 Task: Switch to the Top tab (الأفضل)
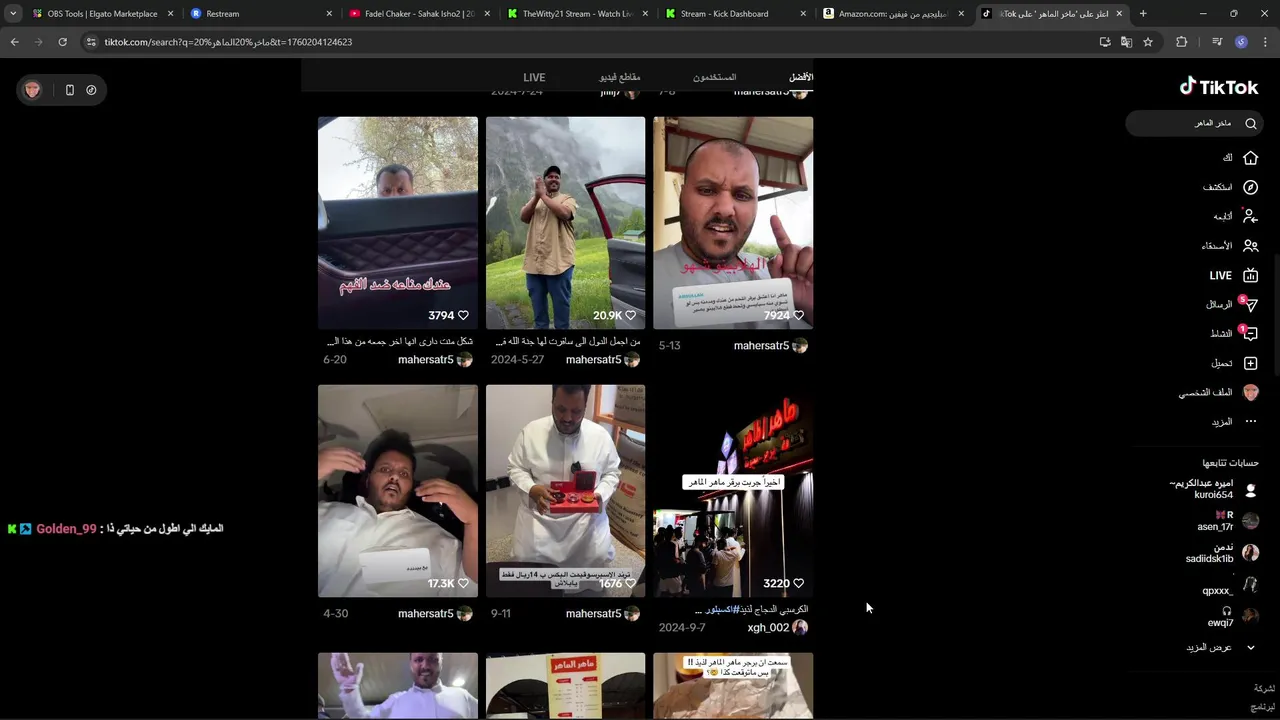[x=801, y=77]
